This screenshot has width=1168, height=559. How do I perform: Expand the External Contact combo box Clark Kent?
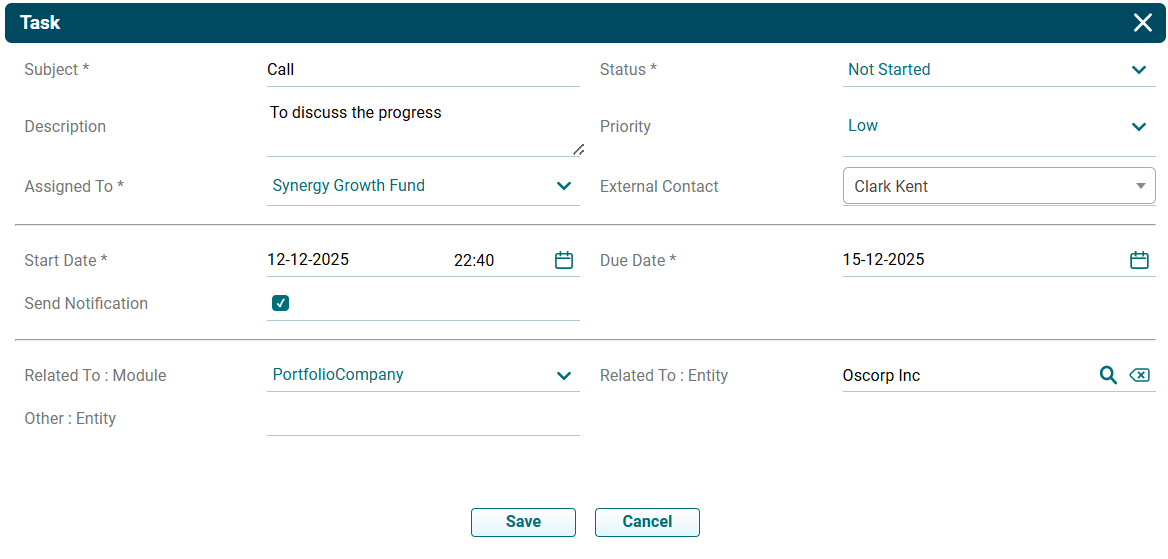[x=1140, y=186]
